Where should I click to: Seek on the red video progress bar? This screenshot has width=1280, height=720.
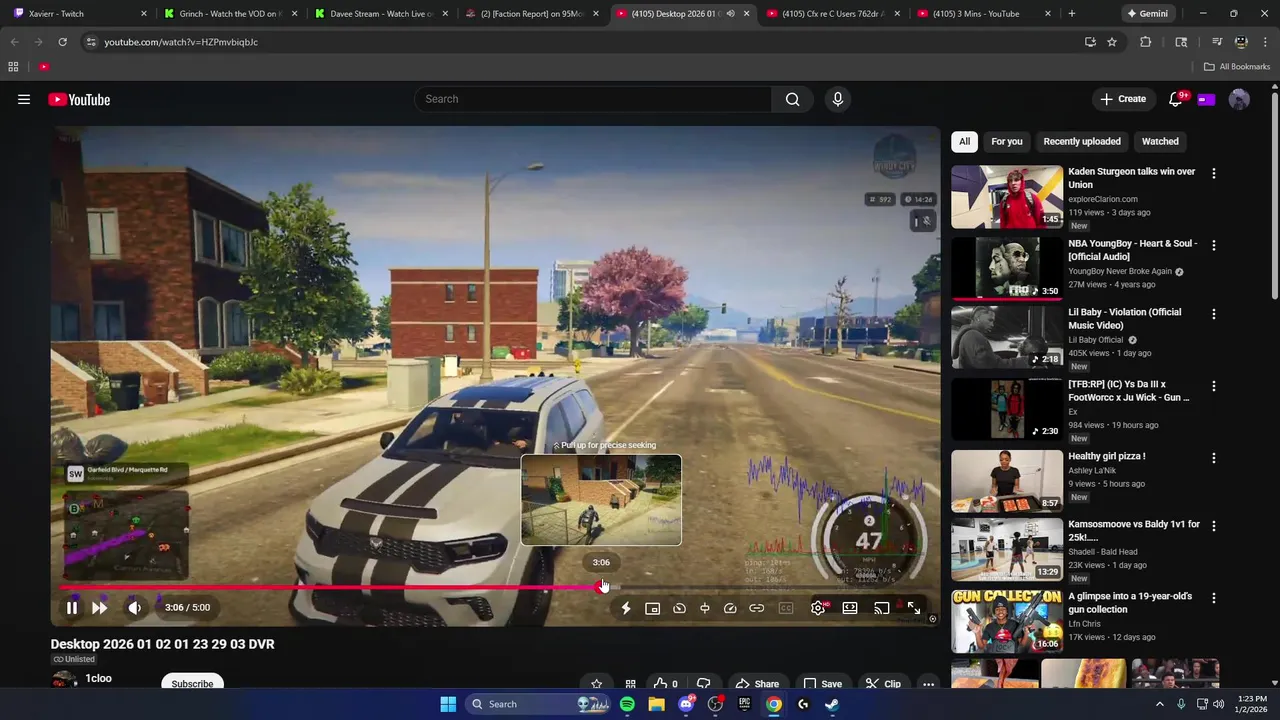[x=497, y=587]
